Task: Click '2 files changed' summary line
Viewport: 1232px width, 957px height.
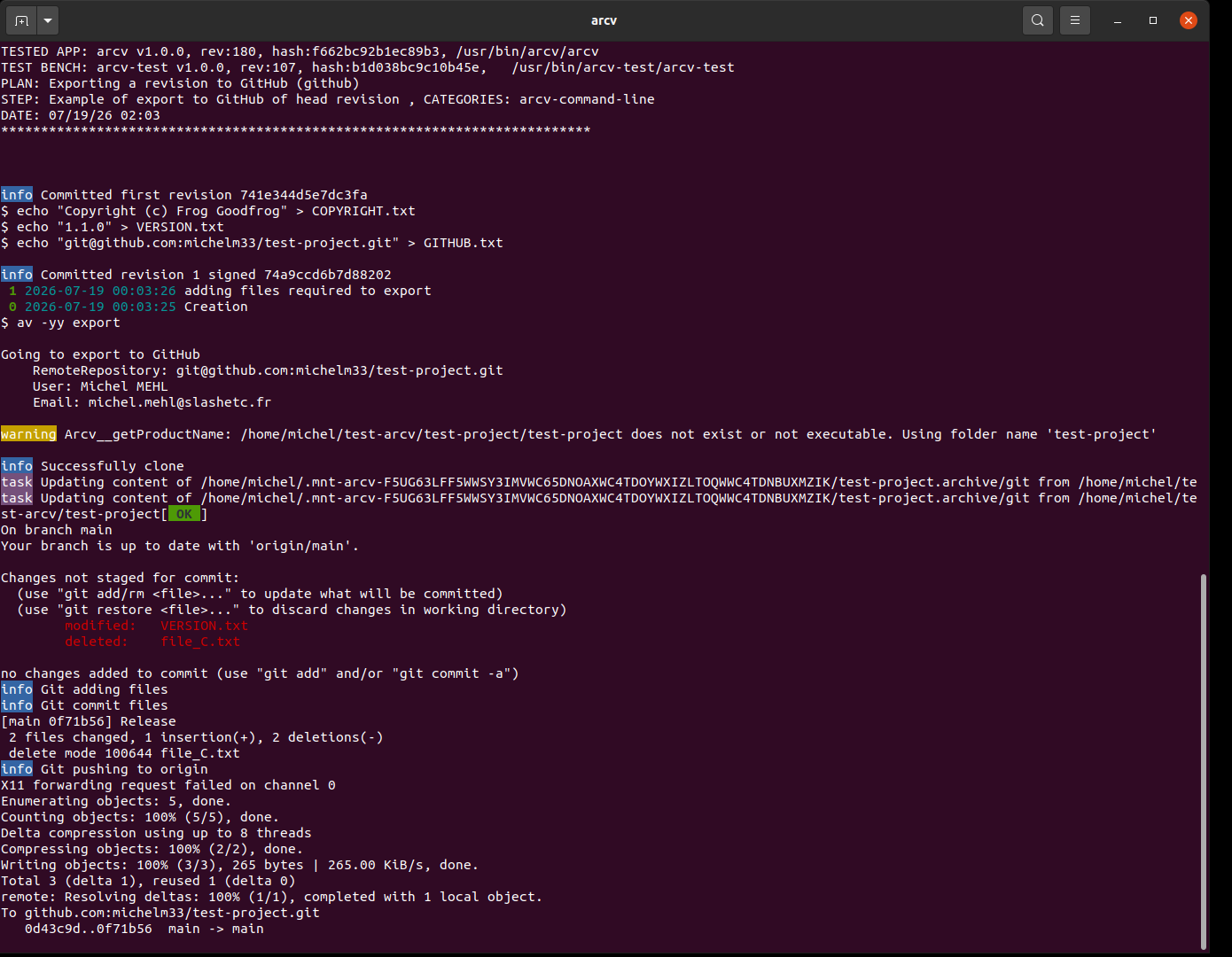Action: pyautogui.click(x=196, y=737)
